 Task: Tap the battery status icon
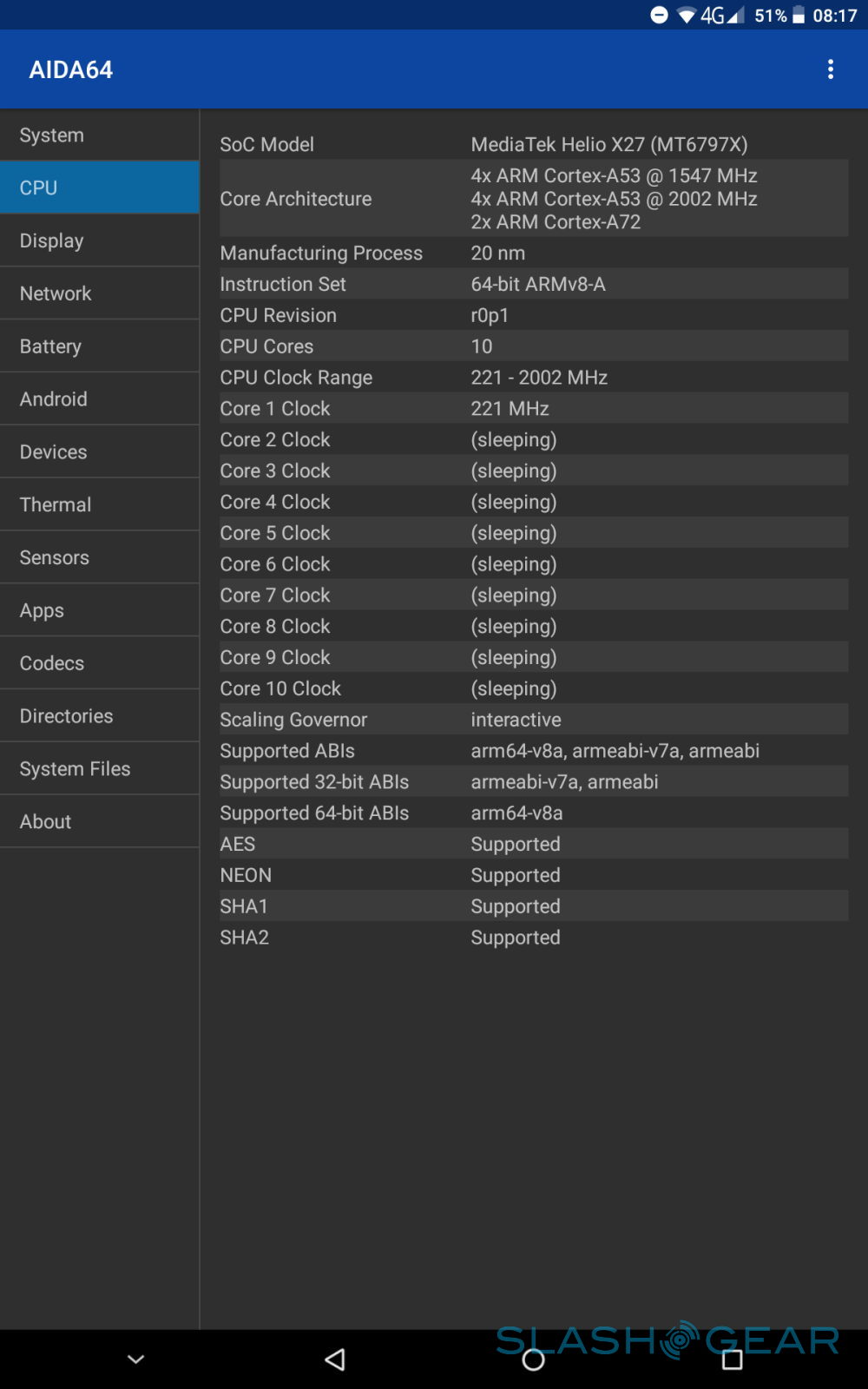pyautogui.click(x=799, y=16)
